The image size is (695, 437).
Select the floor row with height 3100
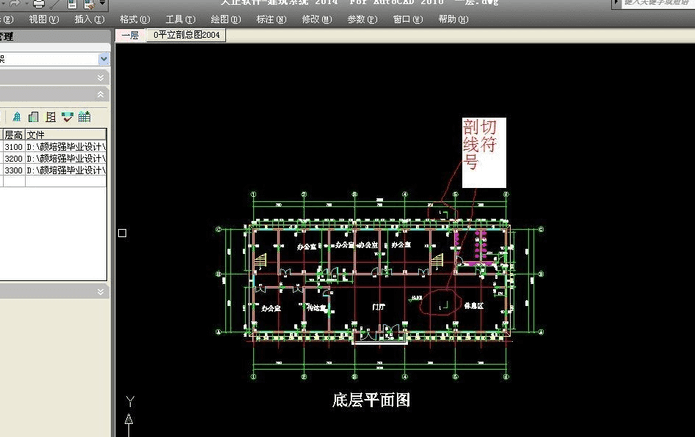point(53,146)
